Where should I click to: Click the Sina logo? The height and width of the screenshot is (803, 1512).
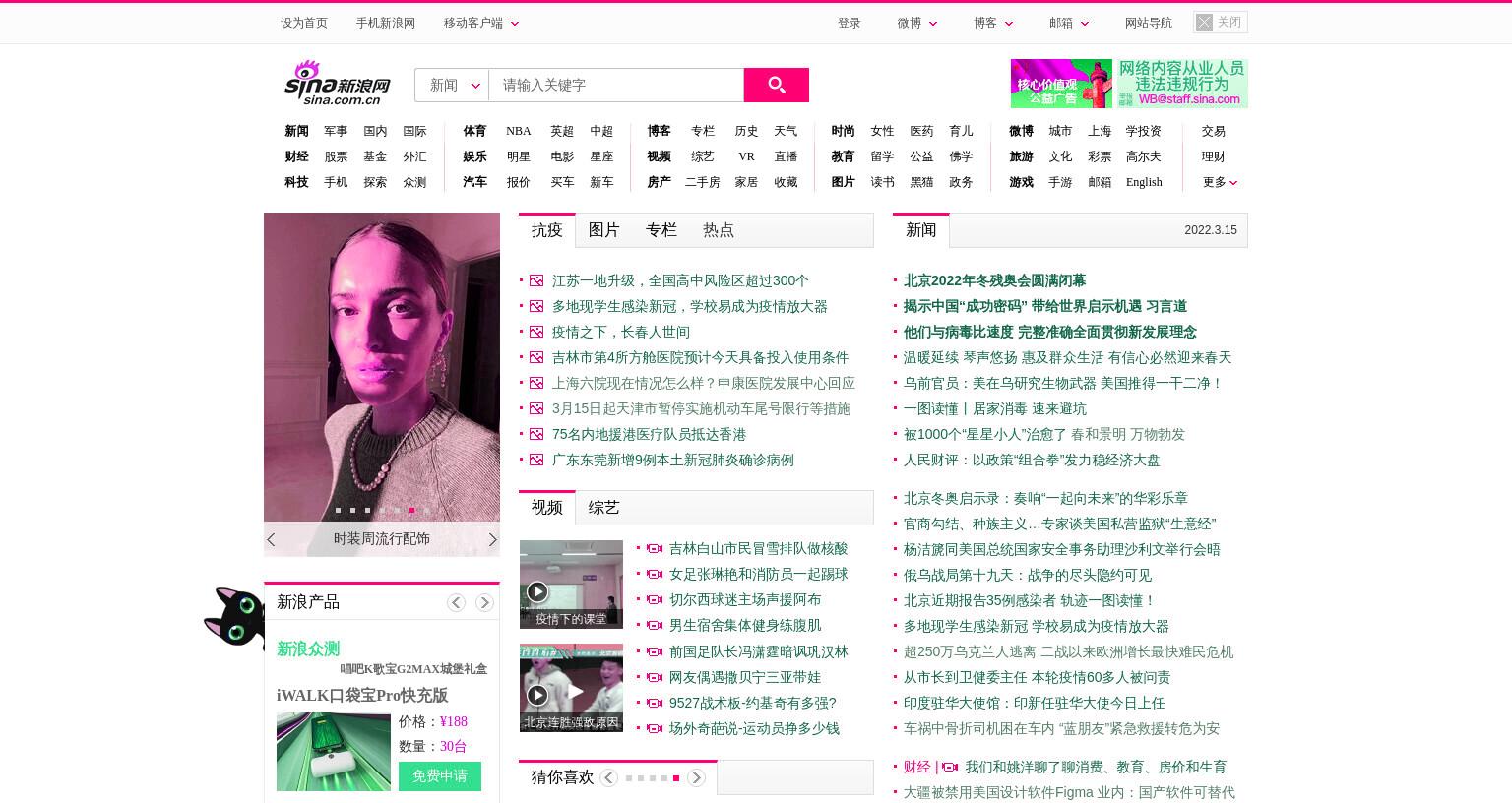pos(338,83)
